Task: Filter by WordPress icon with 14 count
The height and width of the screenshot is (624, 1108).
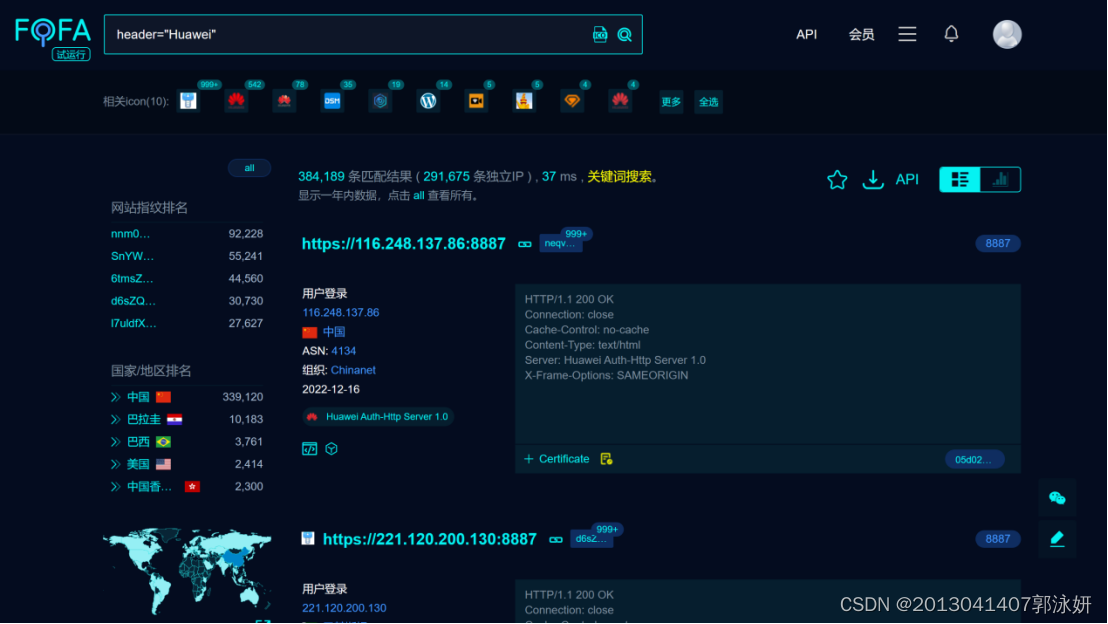Action: click(x=428, y=101)
